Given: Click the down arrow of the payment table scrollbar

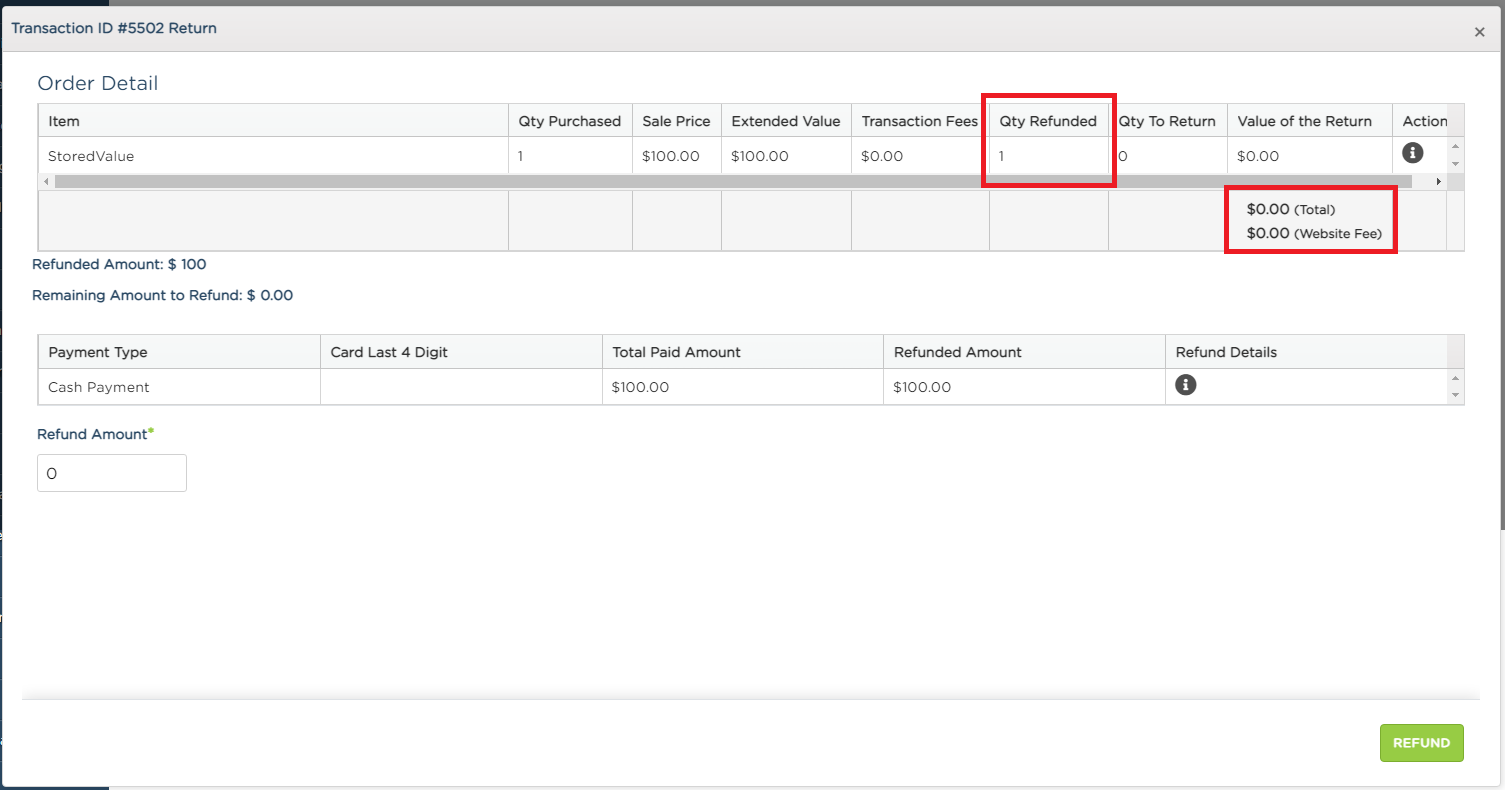Looking at the screenshot, I should (1455, 396).
